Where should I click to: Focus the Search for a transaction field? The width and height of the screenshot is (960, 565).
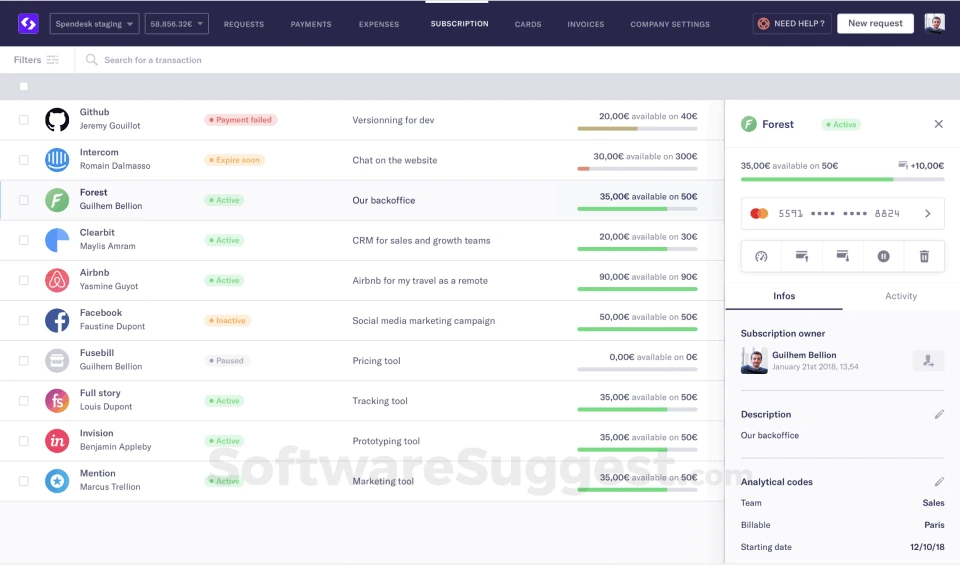[152, 60]
